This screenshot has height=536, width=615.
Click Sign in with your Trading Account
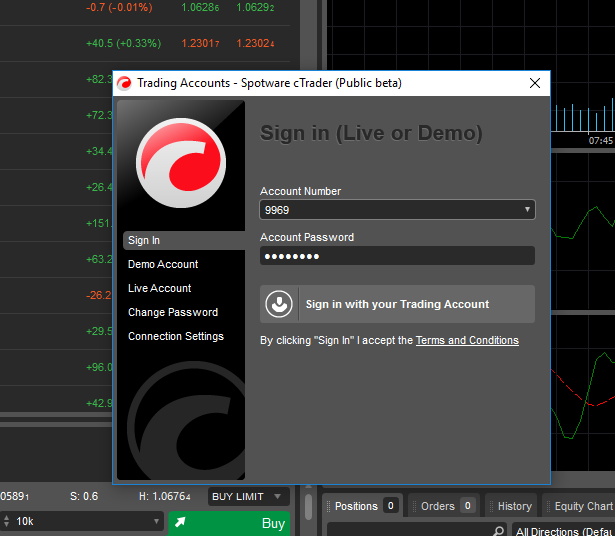coord(397,304)
